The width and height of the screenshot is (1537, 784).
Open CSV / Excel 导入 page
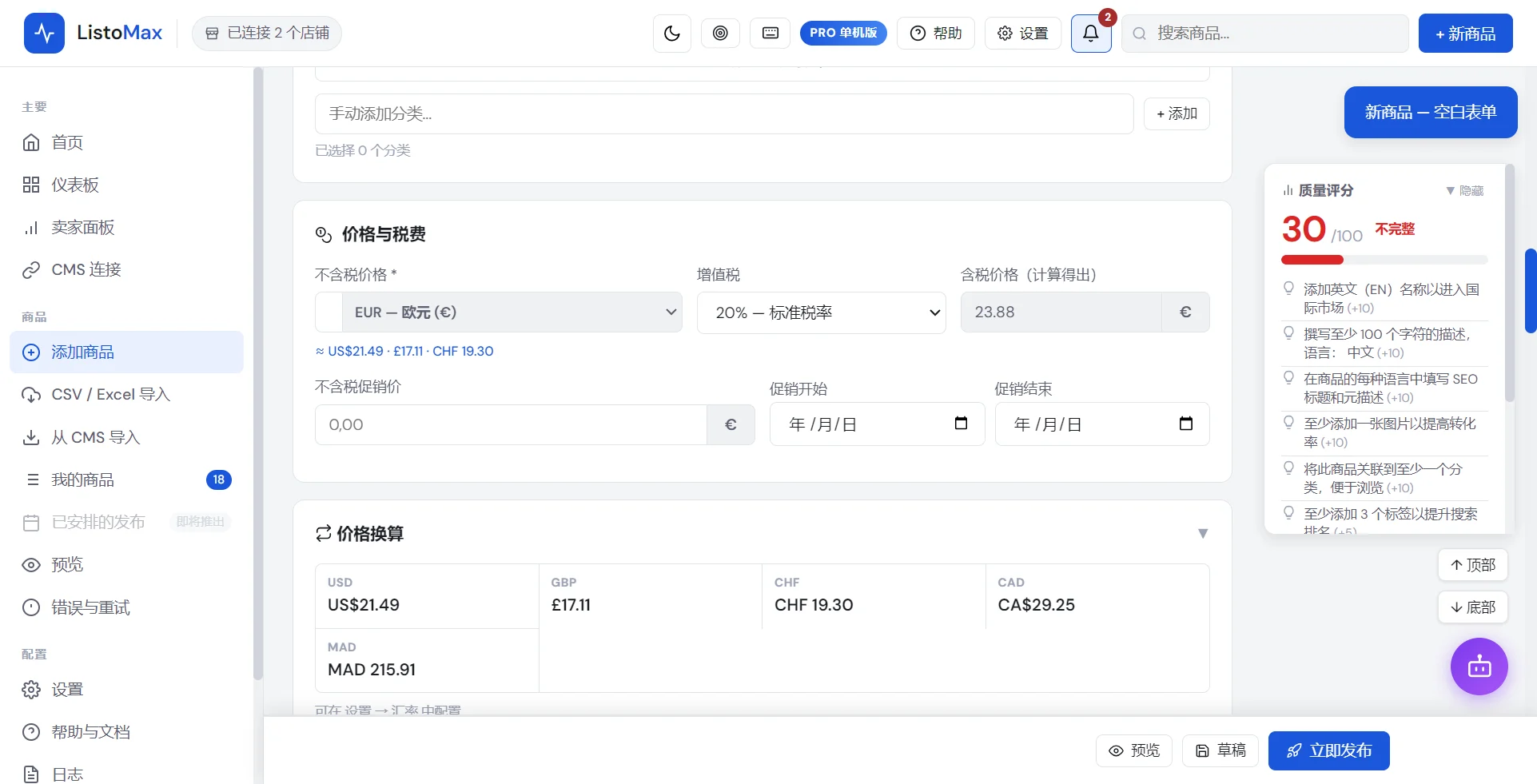pos(126,394)
